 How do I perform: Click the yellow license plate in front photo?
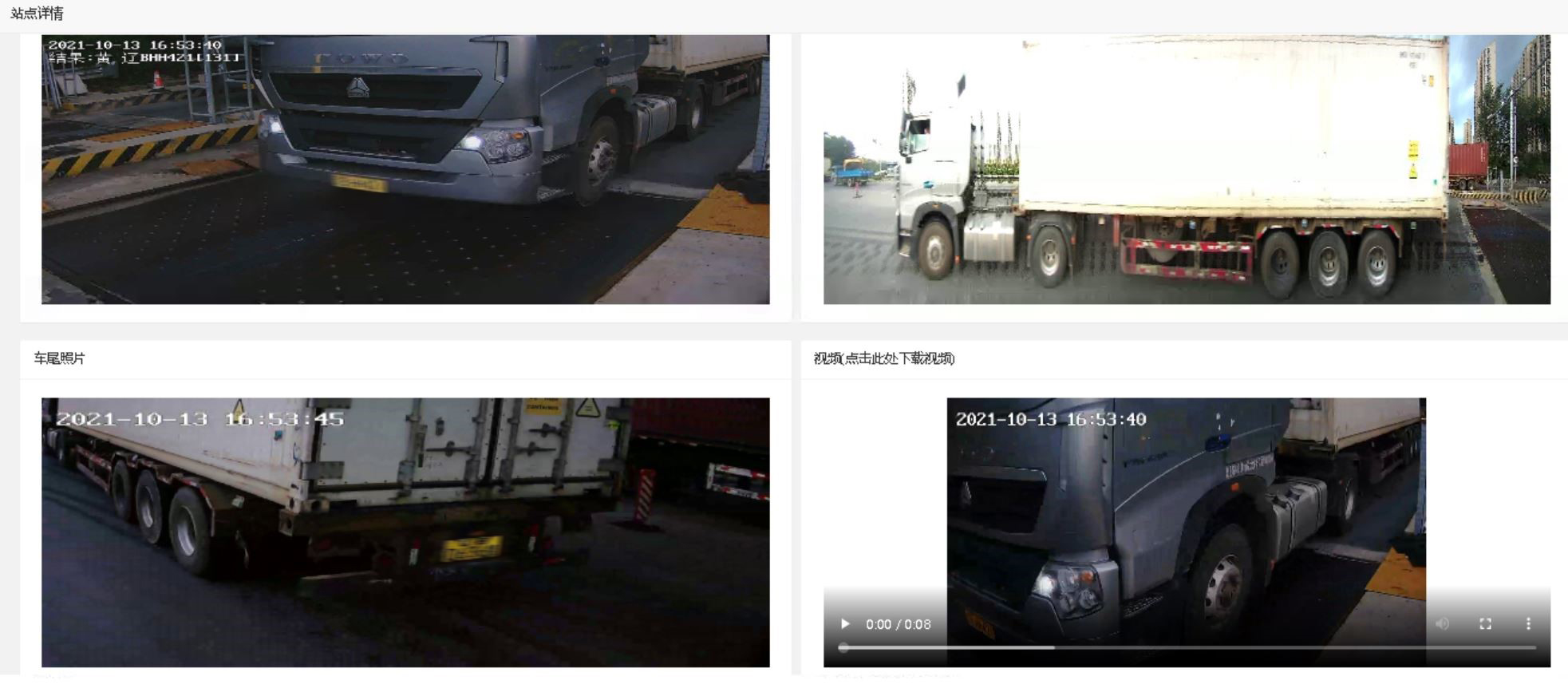pyautogui.click(x=359, y=183)
